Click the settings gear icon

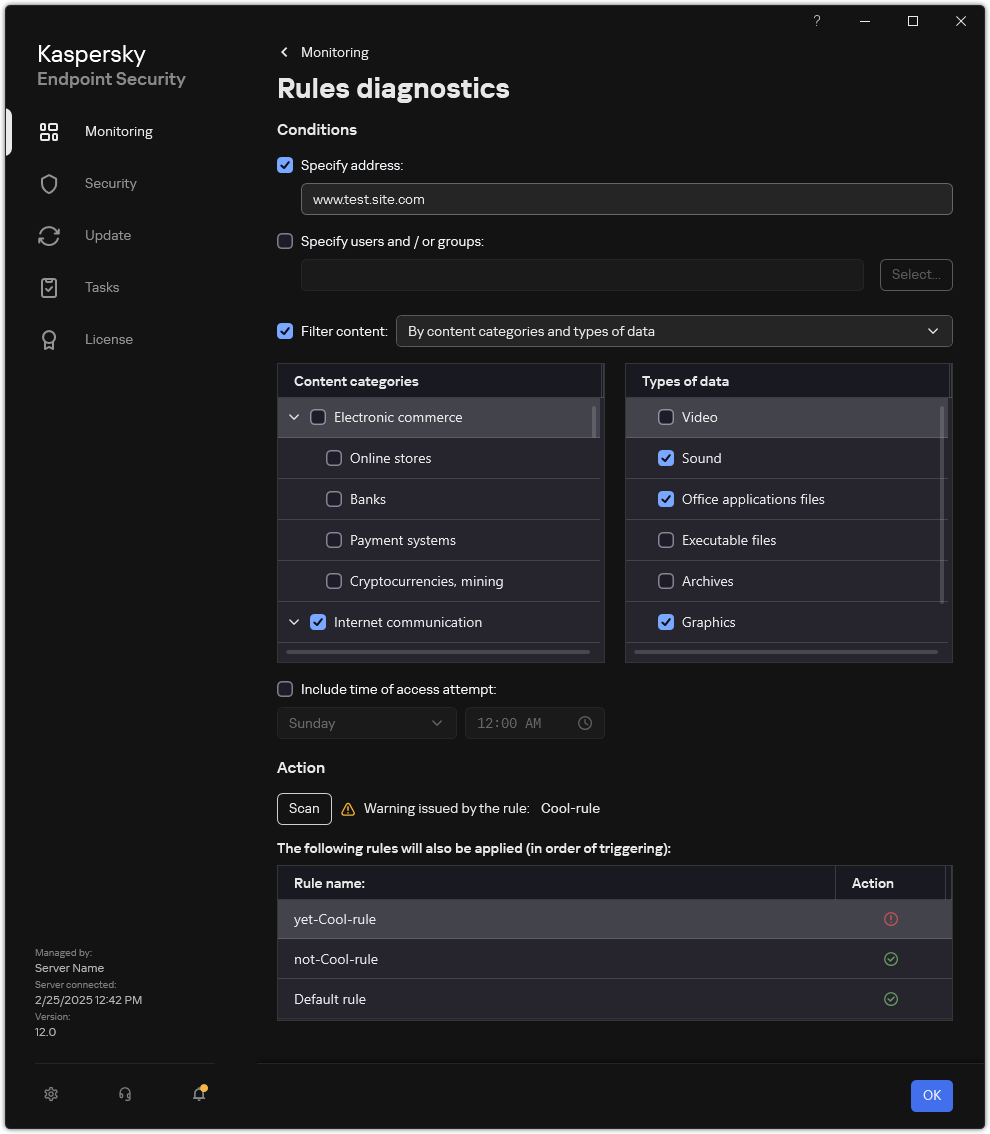click(51, 1094)
